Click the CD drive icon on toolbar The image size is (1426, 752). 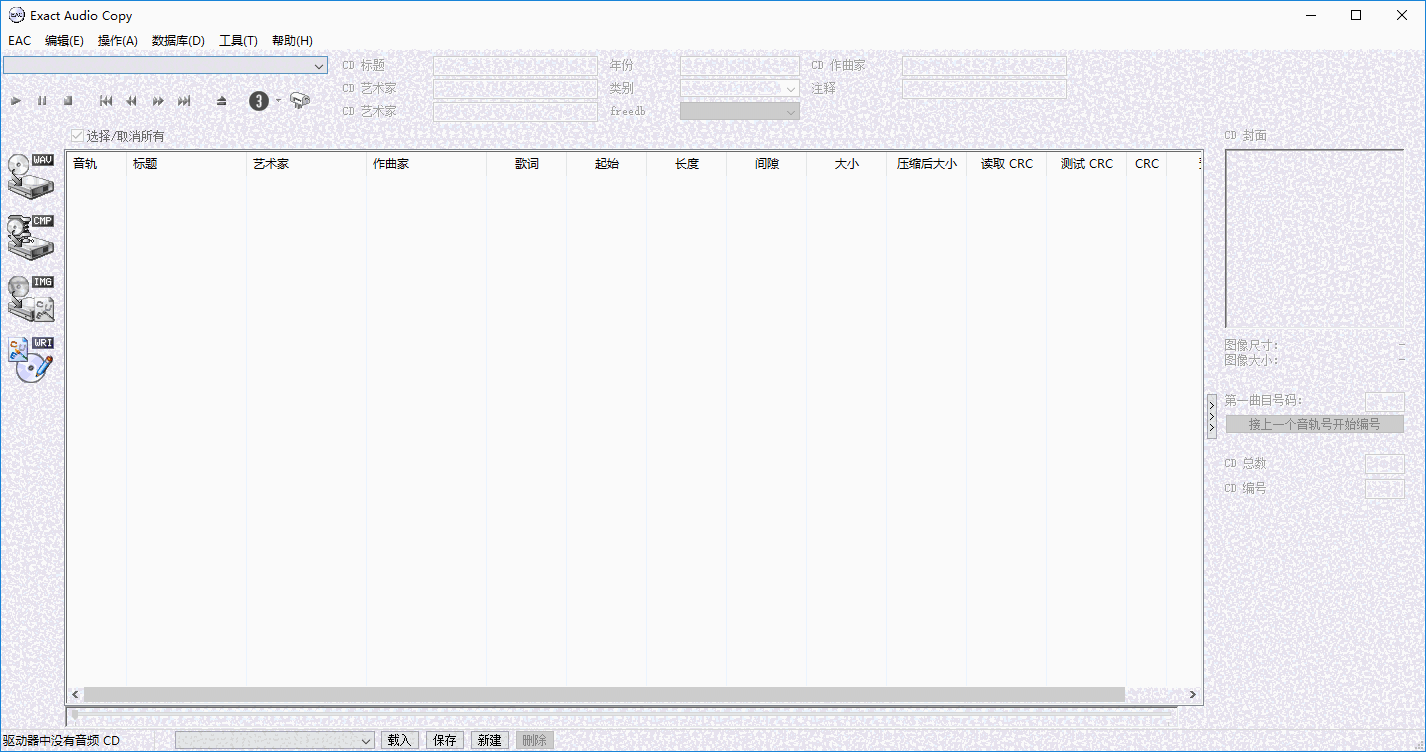click(x=299, y=100)
